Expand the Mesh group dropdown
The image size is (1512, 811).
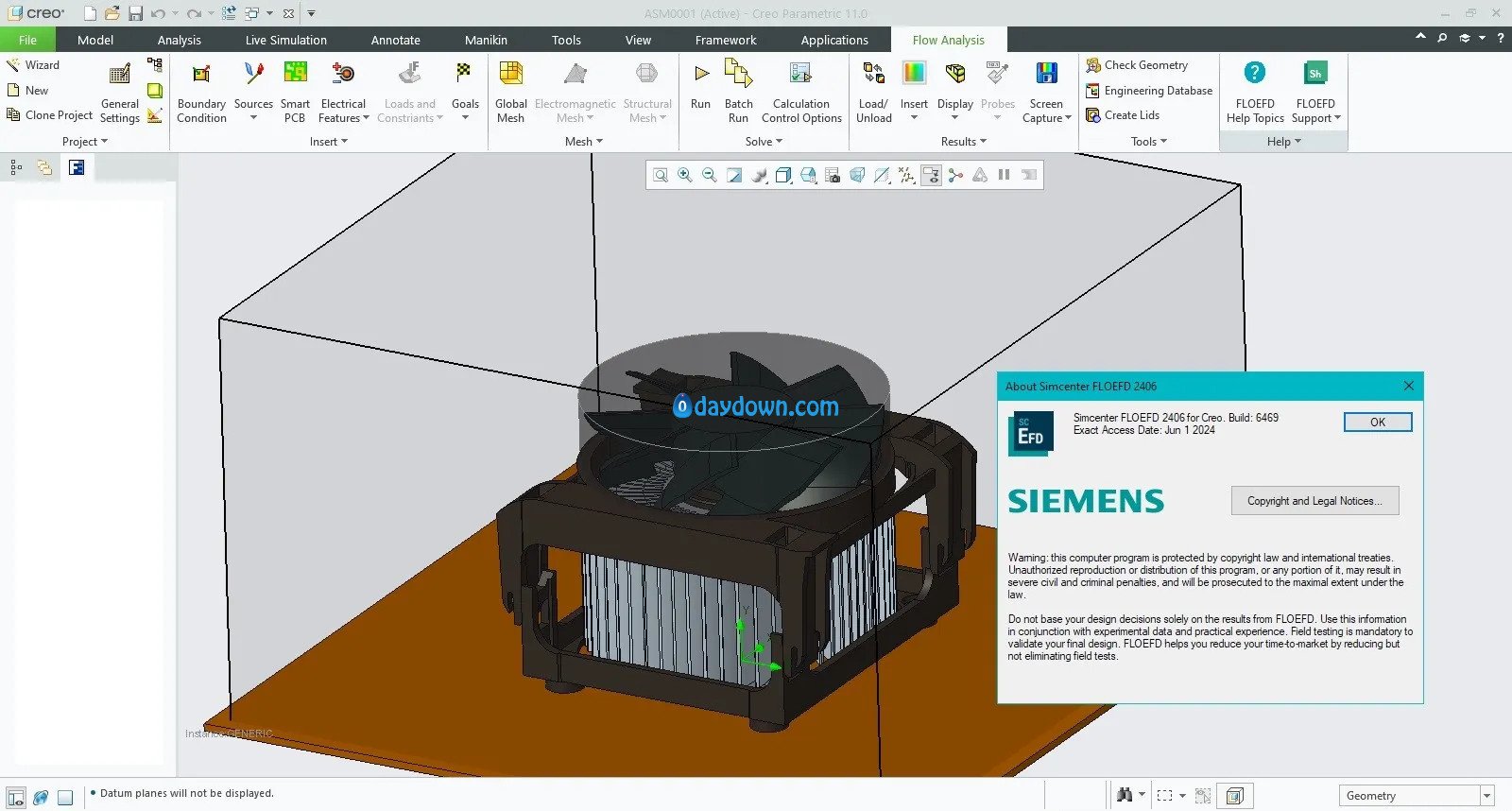[584, 142]
